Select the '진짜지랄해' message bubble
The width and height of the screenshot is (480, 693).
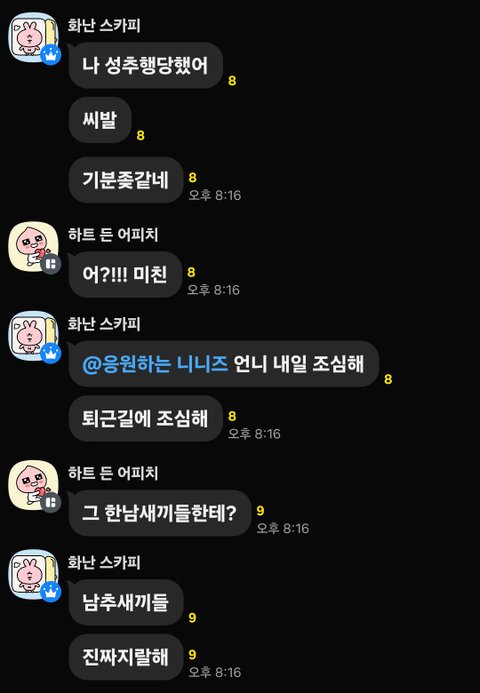126,657
